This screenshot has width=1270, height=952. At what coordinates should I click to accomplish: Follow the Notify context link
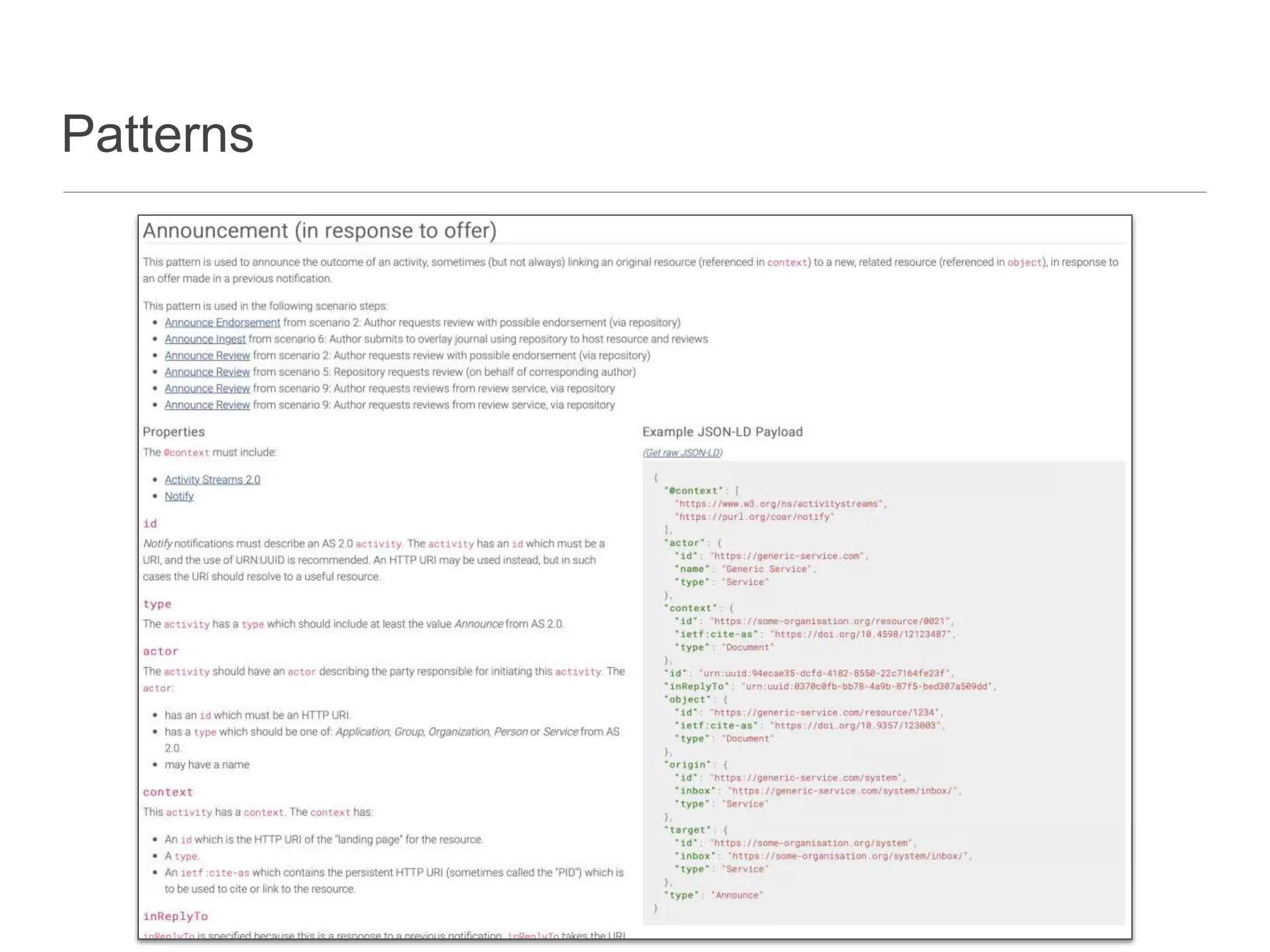click(179, 496)
